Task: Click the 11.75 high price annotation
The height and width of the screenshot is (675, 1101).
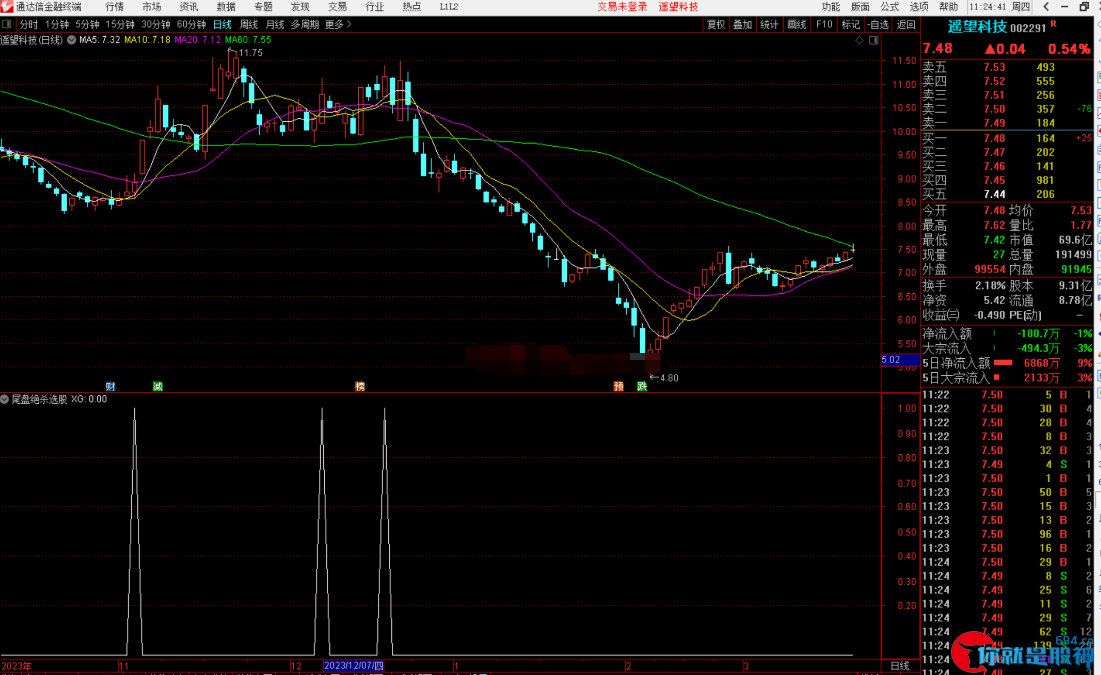Action: click(250, 53)
